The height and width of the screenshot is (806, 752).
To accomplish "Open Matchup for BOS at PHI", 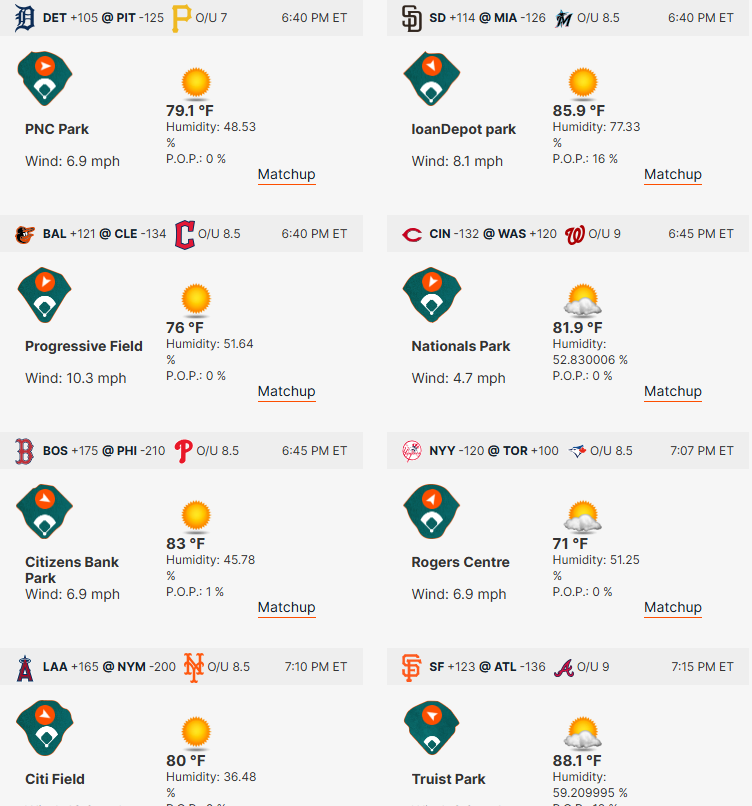I will (x=286, y=607).
